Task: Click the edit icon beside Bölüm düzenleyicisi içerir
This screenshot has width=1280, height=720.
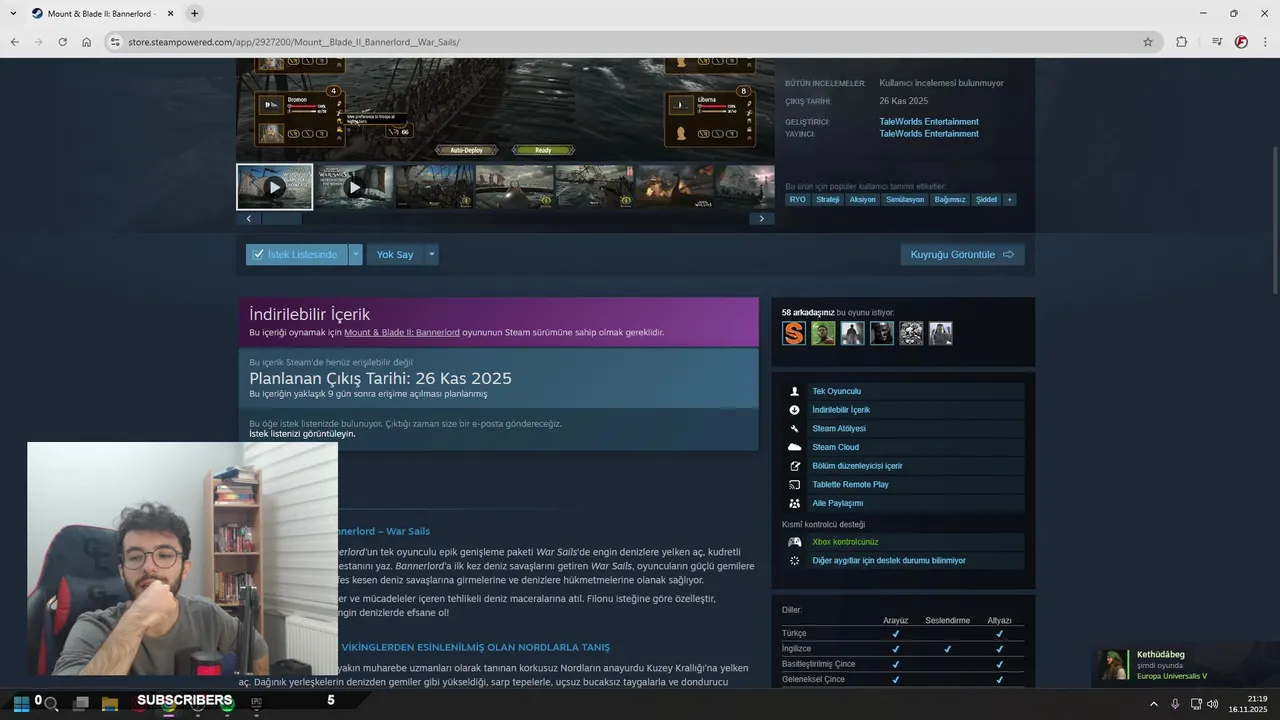Action: [x=795, y=466]
